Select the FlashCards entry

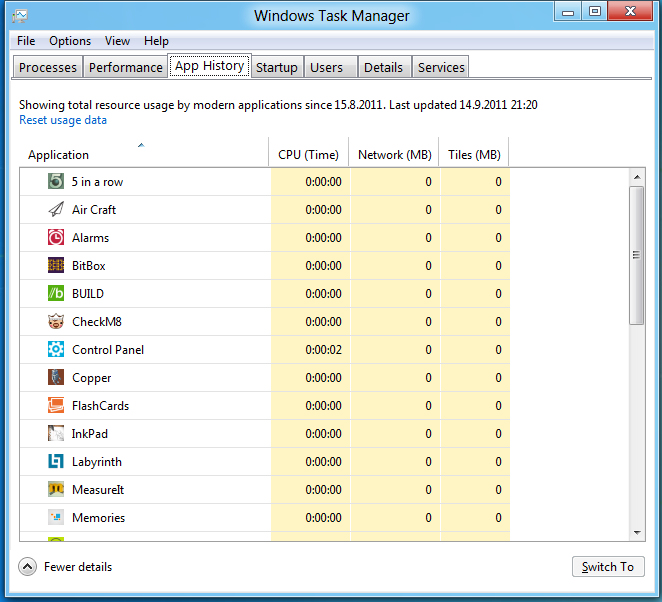tap(265, 405)
